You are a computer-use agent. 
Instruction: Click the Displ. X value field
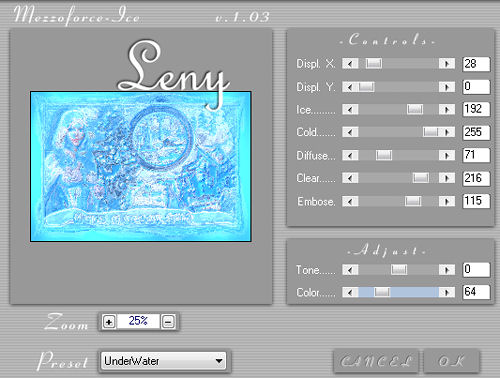476,64
